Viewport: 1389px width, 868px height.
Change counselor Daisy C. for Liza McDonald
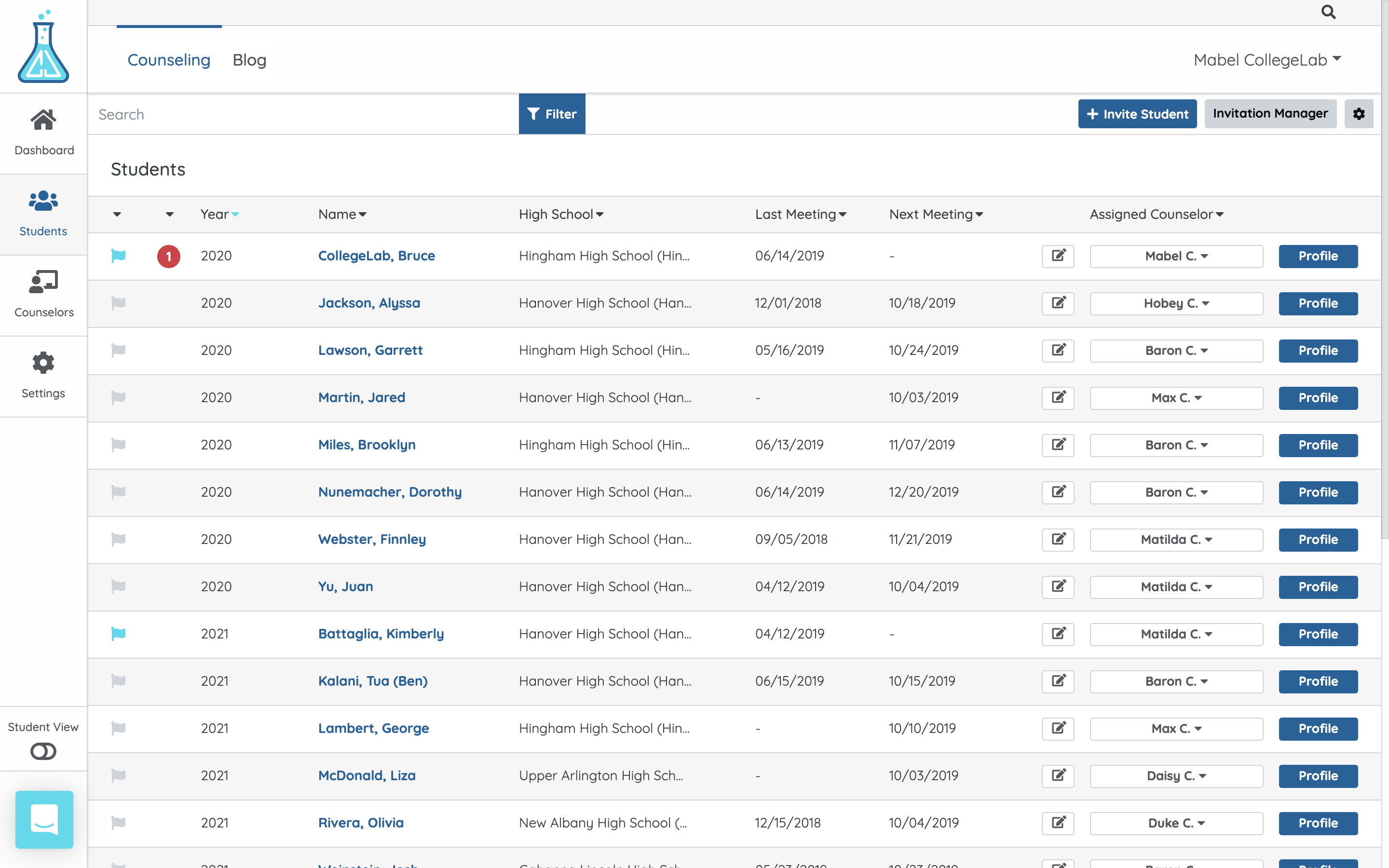tap(1176, 775)
